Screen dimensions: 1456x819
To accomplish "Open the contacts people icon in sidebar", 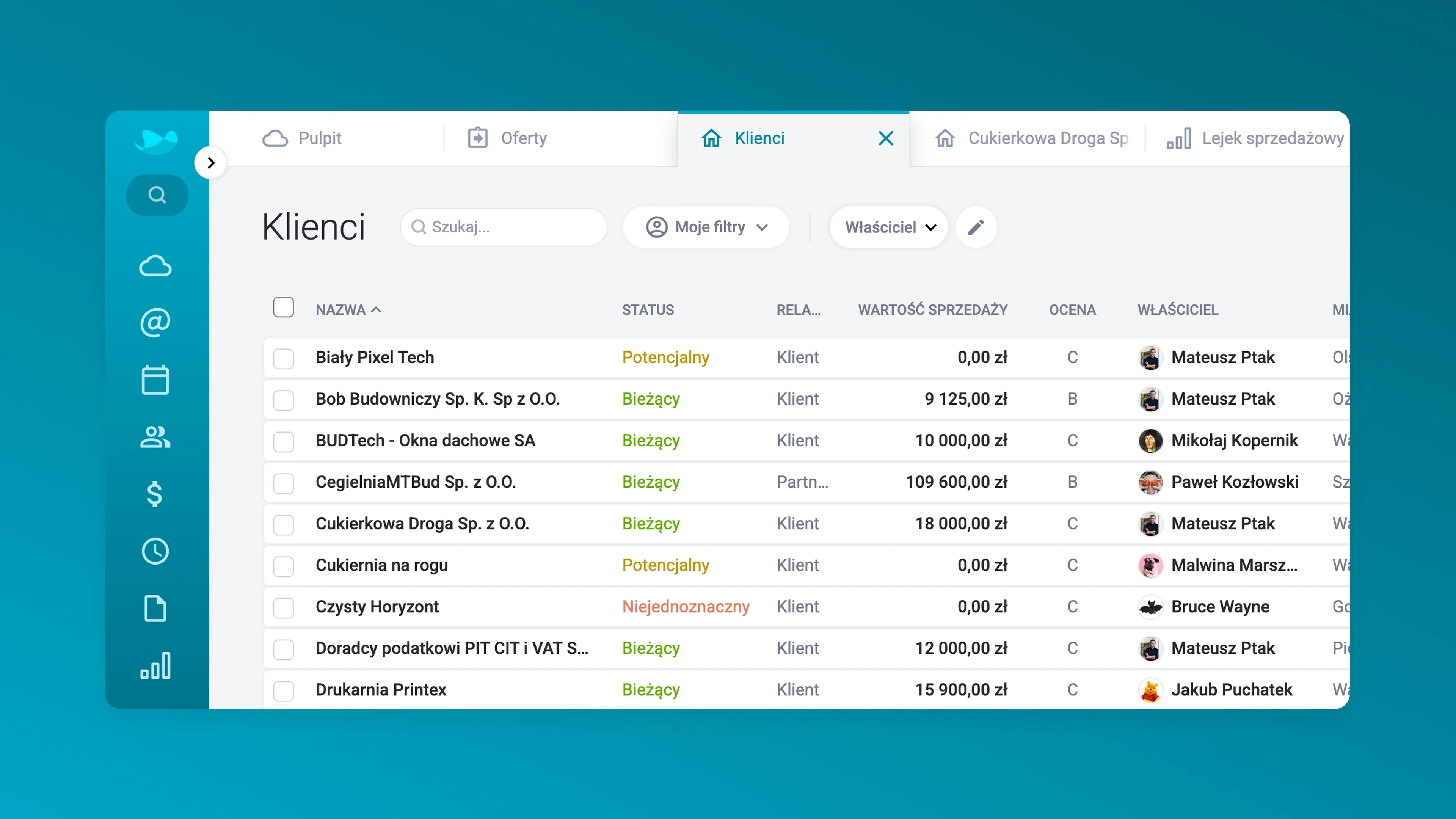I will click(x=155, y=437).
